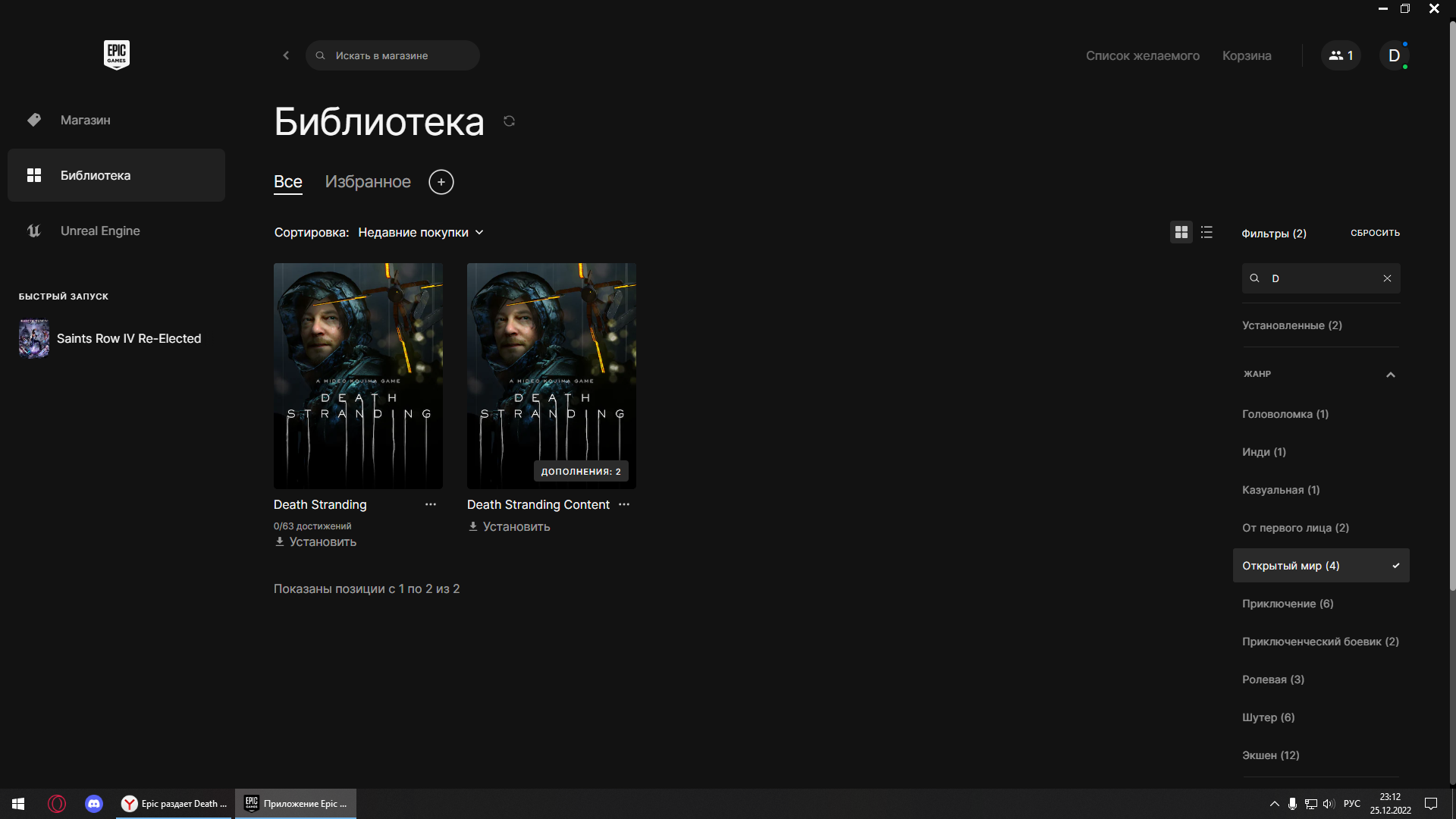
Task: Switch to the Избранное tab
Action: pyautogui.click(x=368, y=182)
